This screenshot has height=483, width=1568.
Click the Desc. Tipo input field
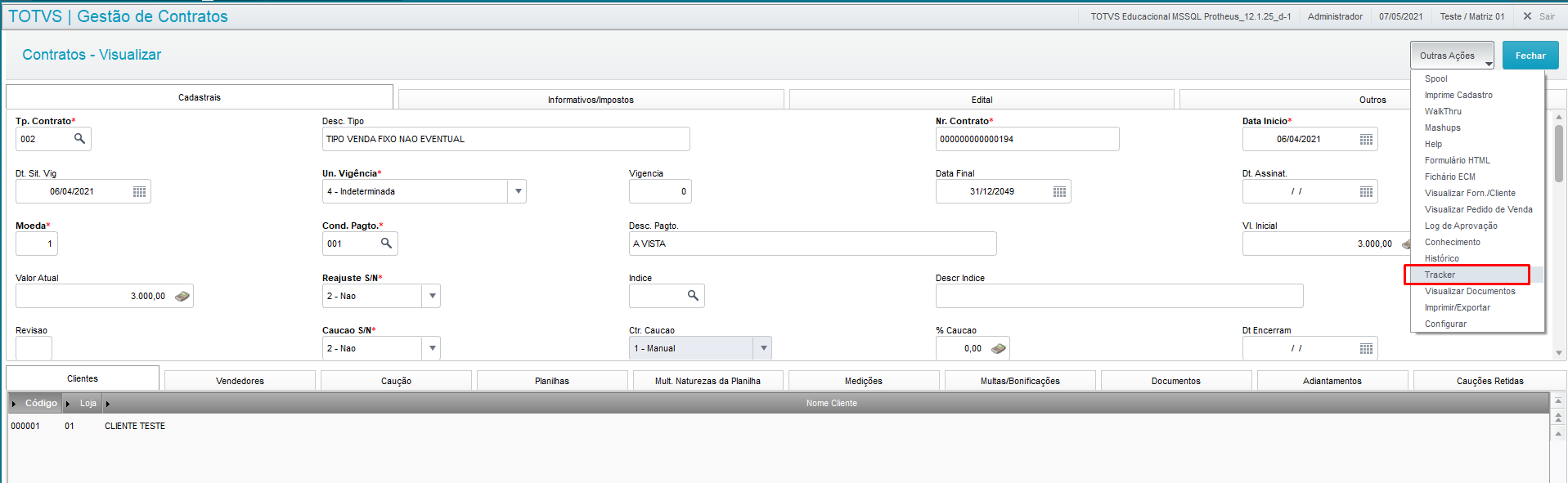[x=505, y=139]
